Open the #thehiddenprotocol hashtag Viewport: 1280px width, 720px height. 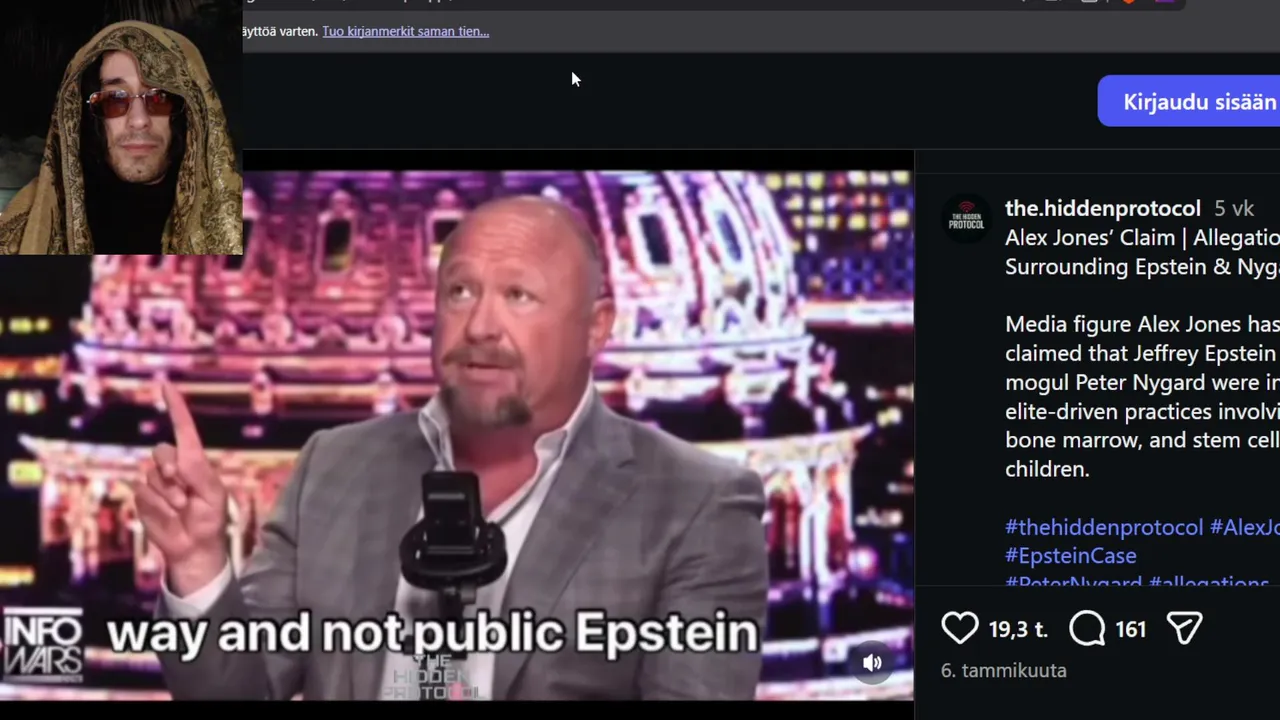pyautogui.click(x=1104, y=527)
